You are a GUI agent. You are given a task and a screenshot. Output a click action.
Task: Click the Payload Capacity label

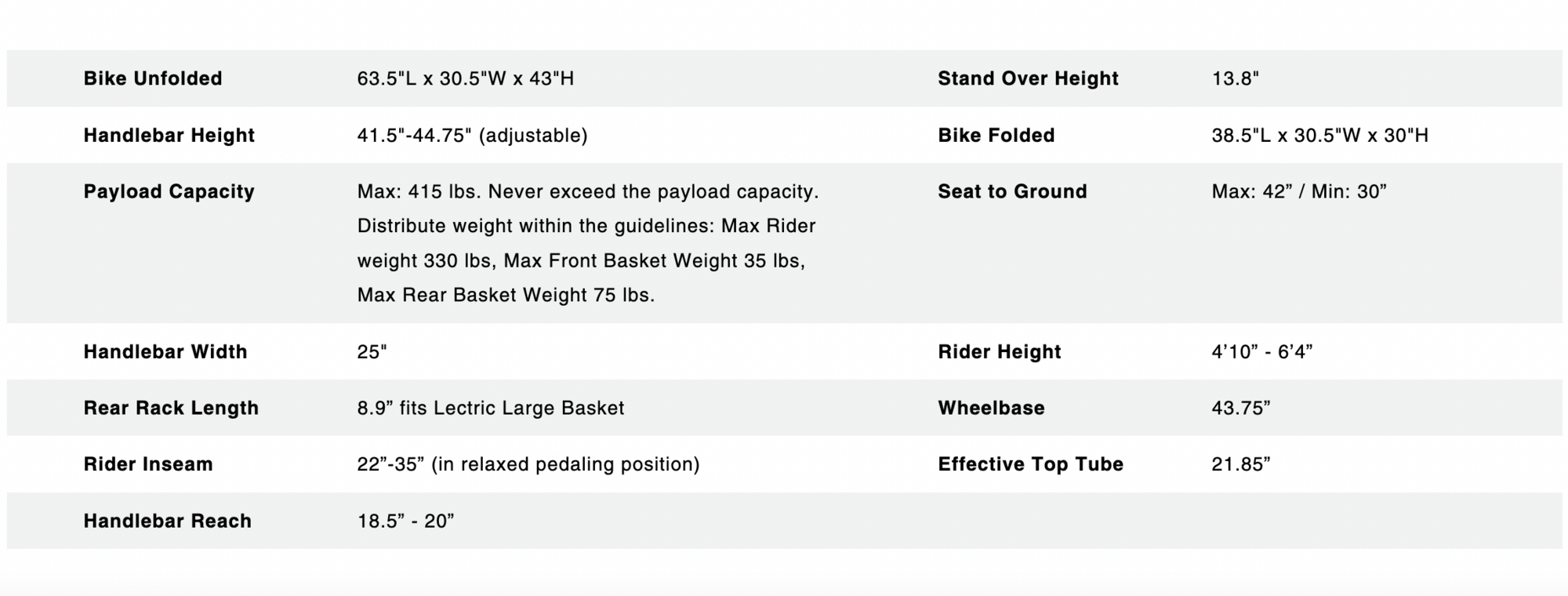click(169, 191)
